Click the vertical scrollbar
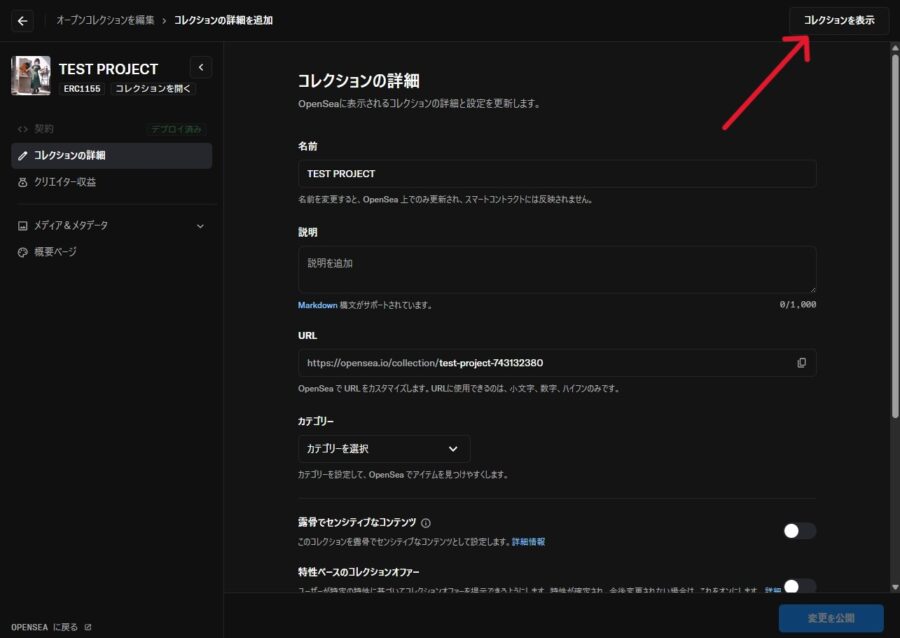Viewport: 900px width, 638px height. (895, 235)
